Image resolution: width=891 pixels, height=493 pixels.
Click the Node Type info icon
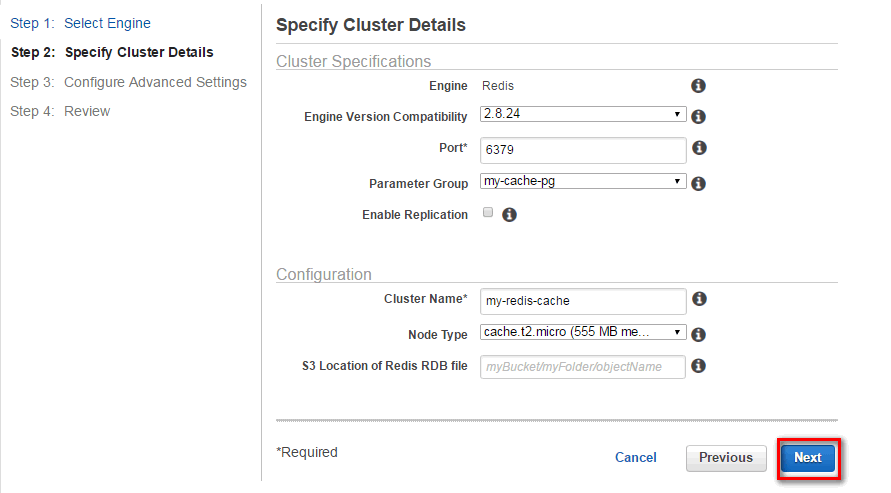pos(698,335)
